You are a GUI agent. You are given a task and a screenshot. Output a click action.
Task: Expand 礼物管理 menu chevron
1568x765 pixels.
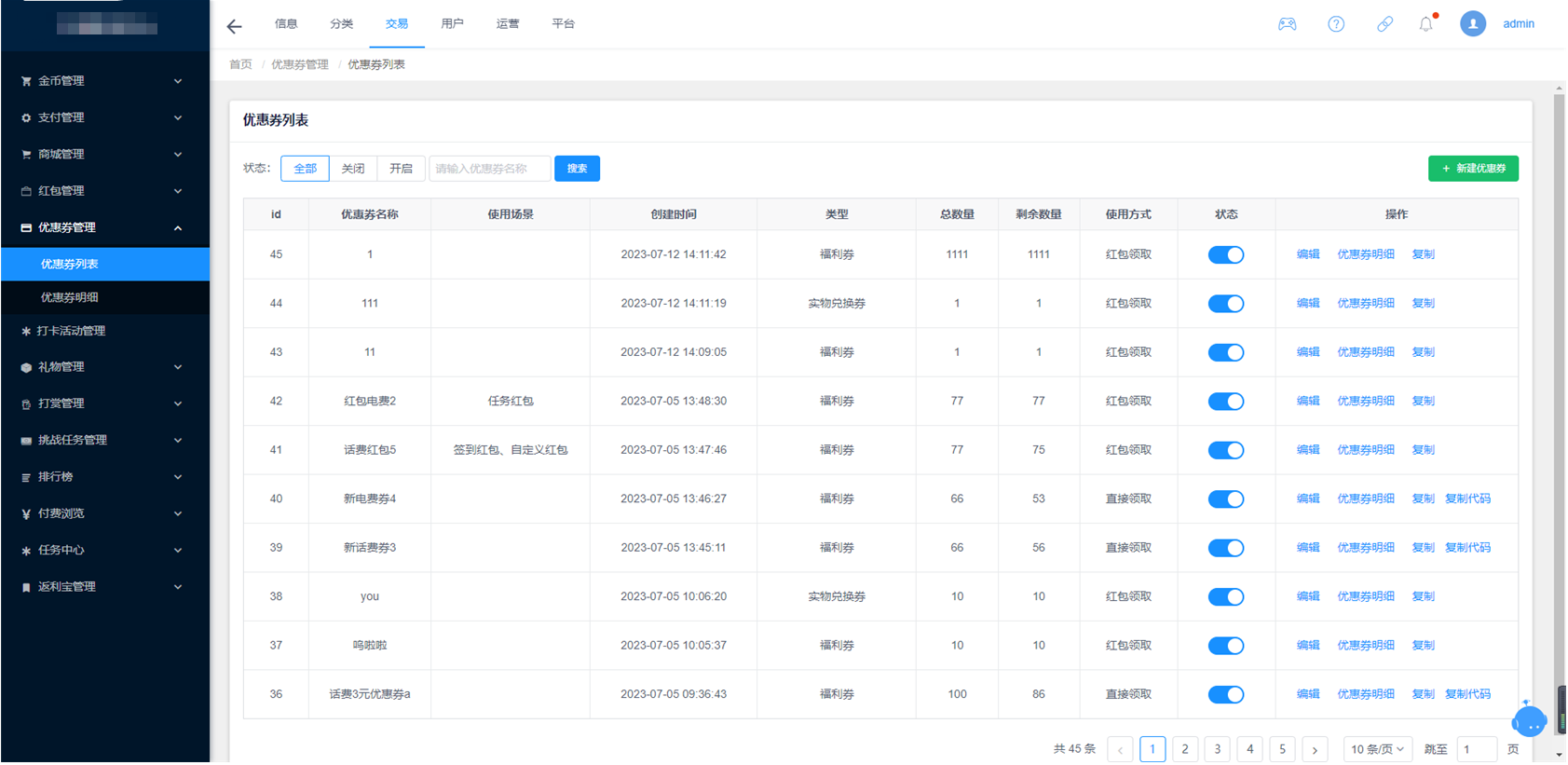178,367
